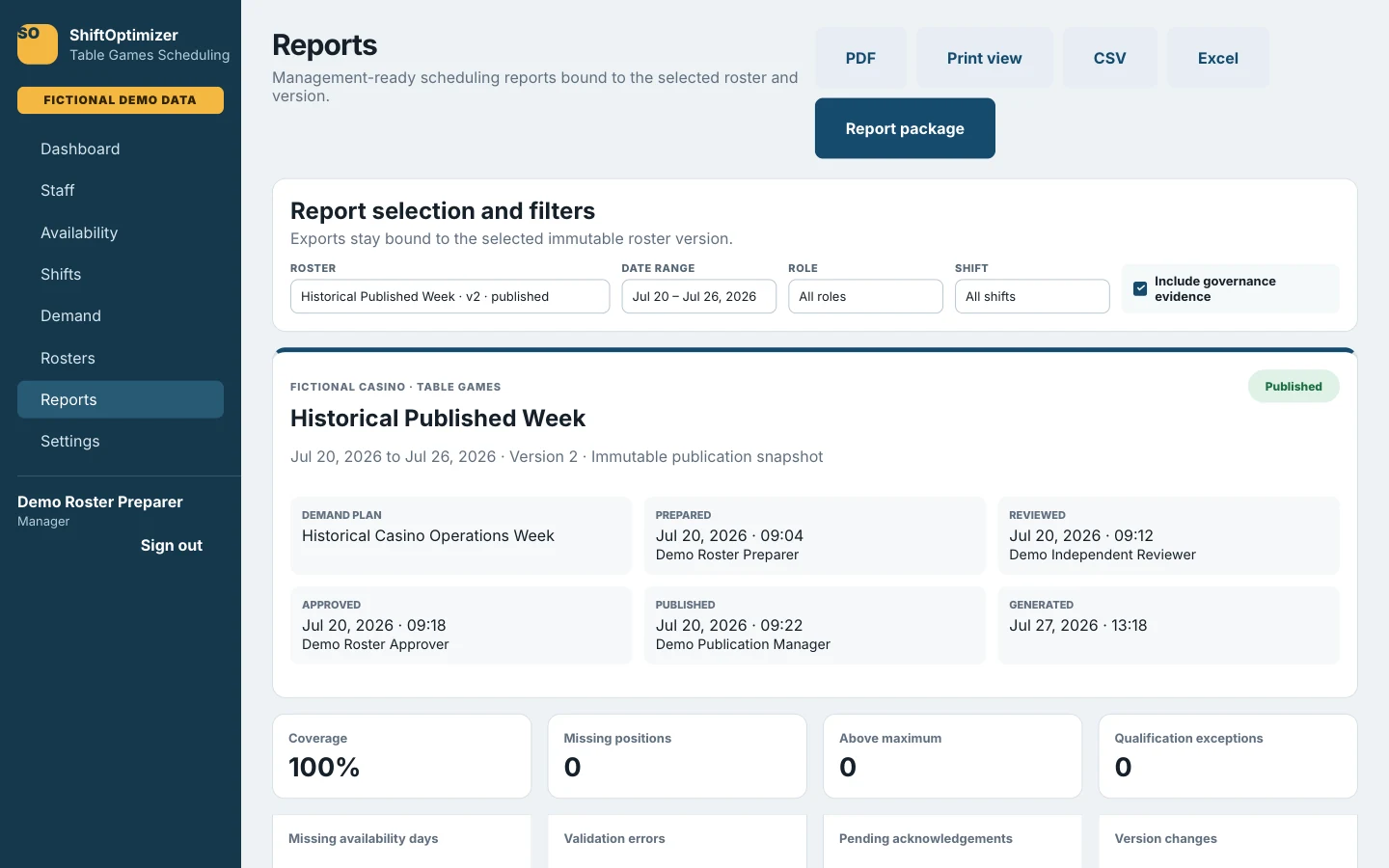Sign out of the account

coord(172,545)
